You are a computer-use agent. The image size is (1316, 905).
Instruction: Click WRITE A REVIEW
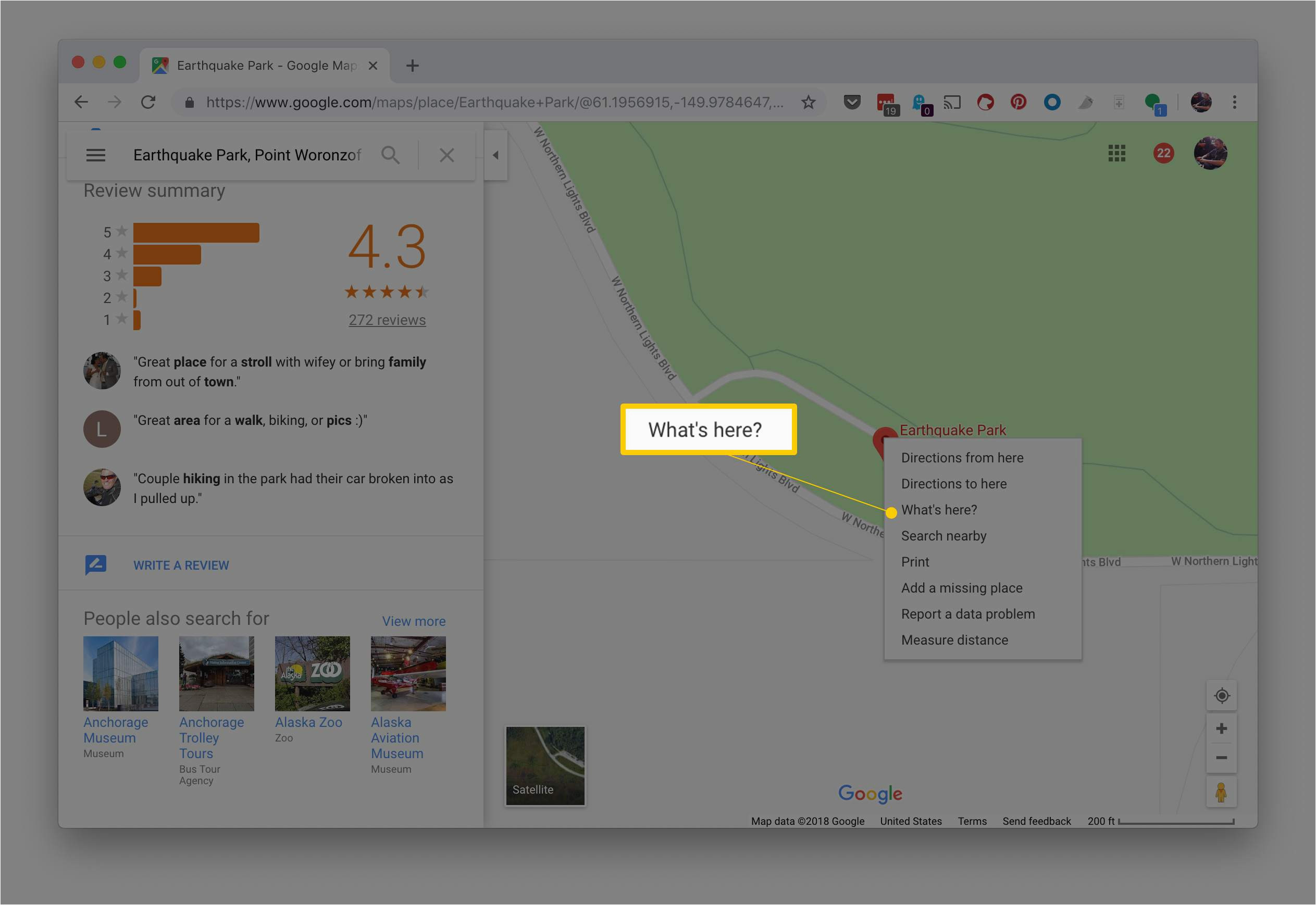(181, 565)
